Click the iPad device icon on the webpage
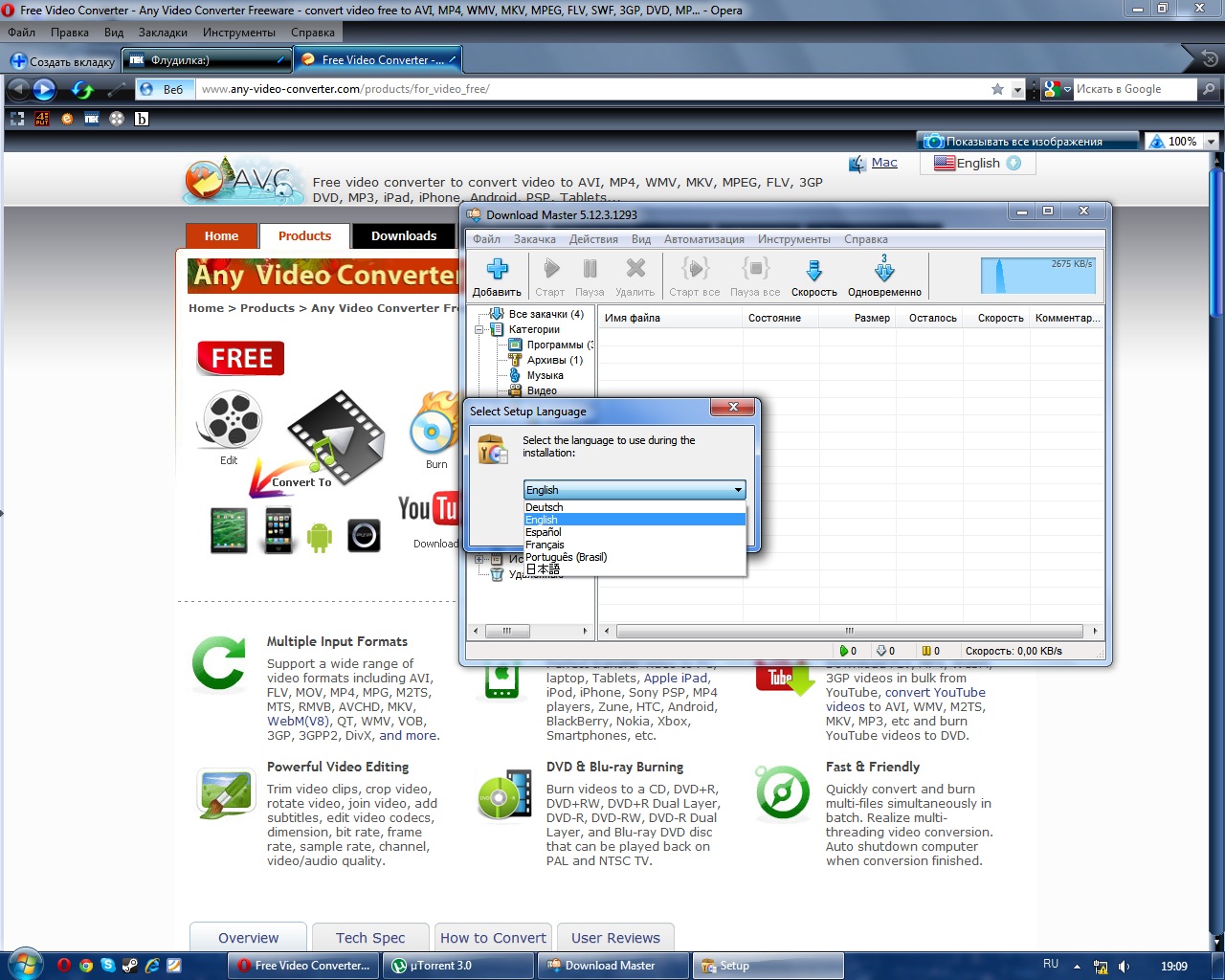 point(229,530)
